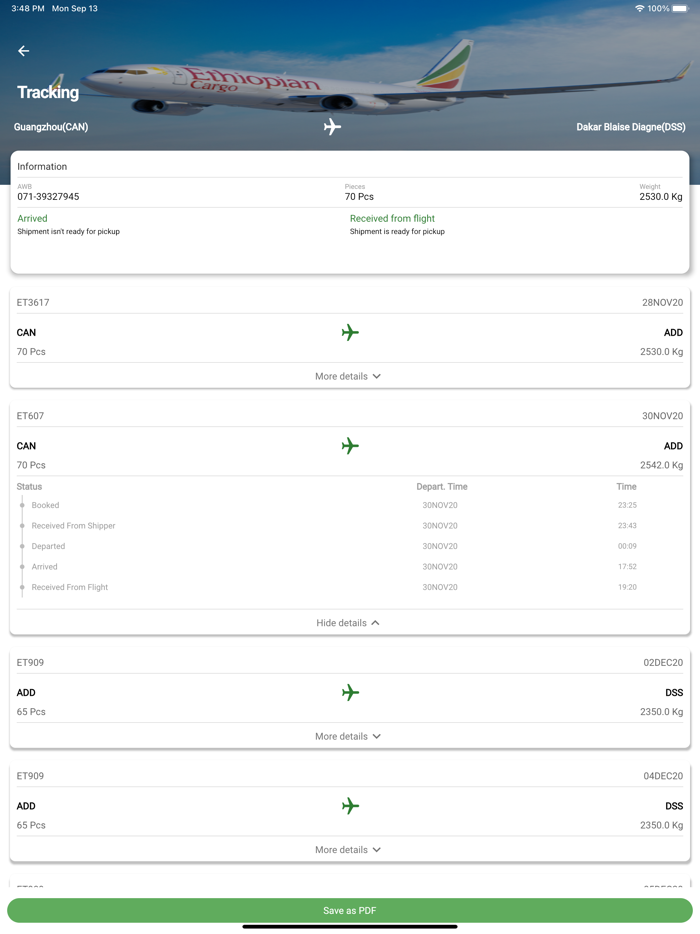
Task: Tap the date 28NOV20
Action: [x=662, y=303]
